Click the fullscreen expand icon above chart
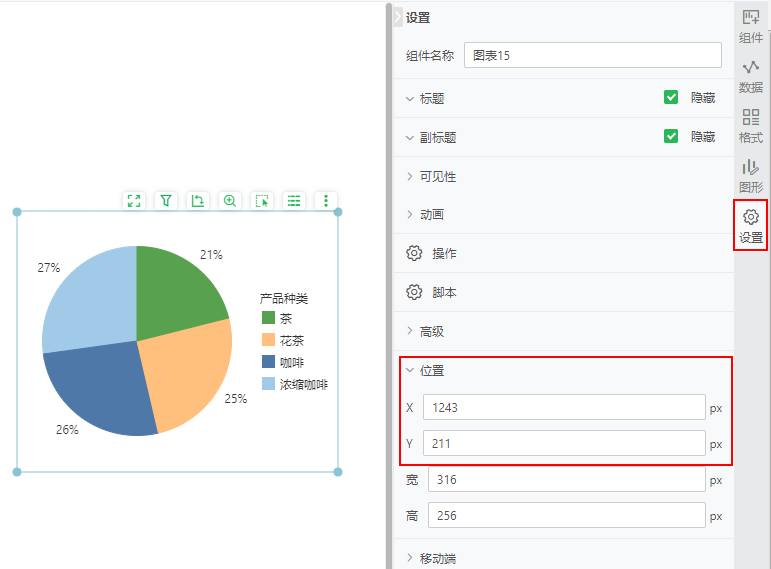This screenshot has width=771, height=569. click(x=134, y=201)
